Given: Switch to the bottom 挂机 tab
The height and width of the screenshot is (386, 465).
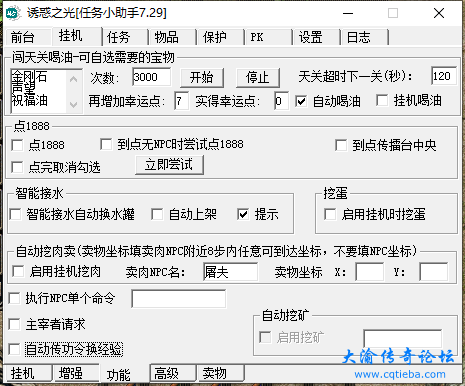Looking at the screenshot, I should [28, 373].
